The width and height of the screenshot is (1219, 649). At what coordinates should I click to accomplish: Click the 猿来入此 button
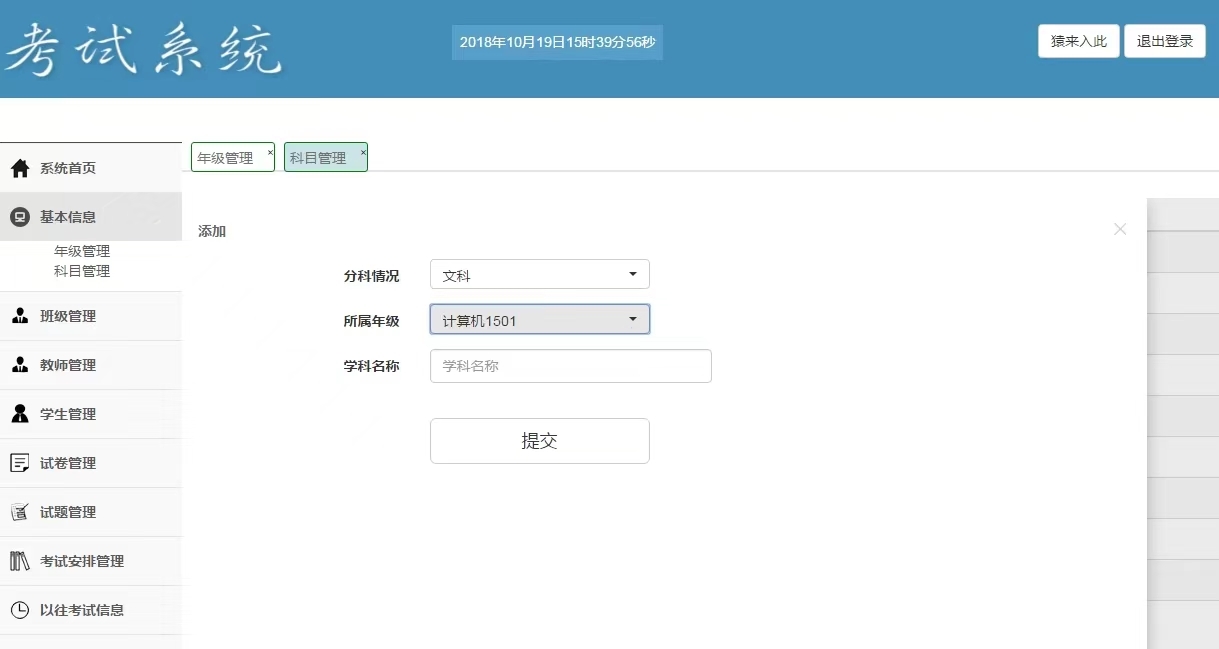(1078, 41)
